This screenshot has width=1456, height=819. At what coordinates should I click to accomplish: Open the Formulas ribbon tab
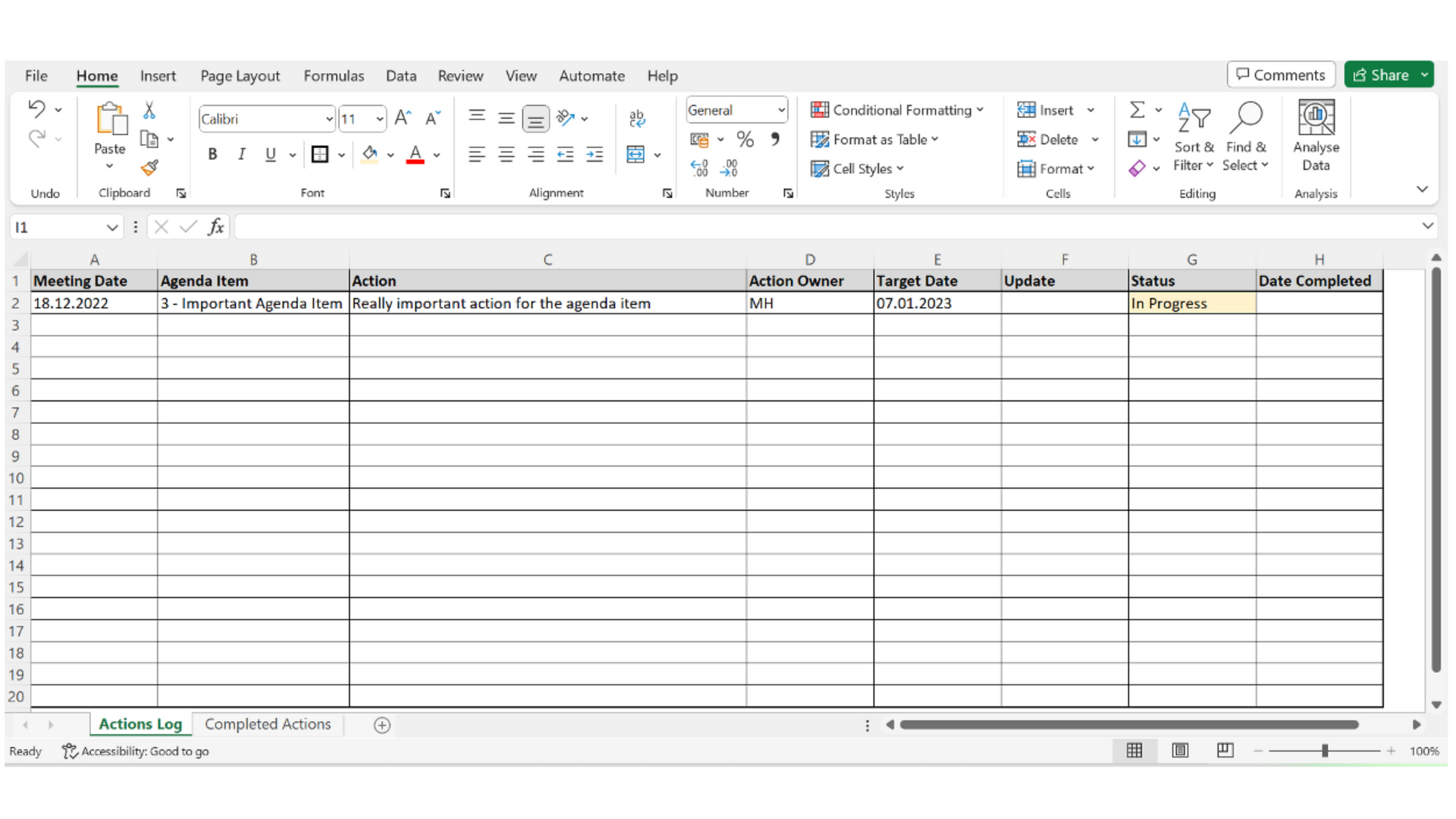coord(334,76)
